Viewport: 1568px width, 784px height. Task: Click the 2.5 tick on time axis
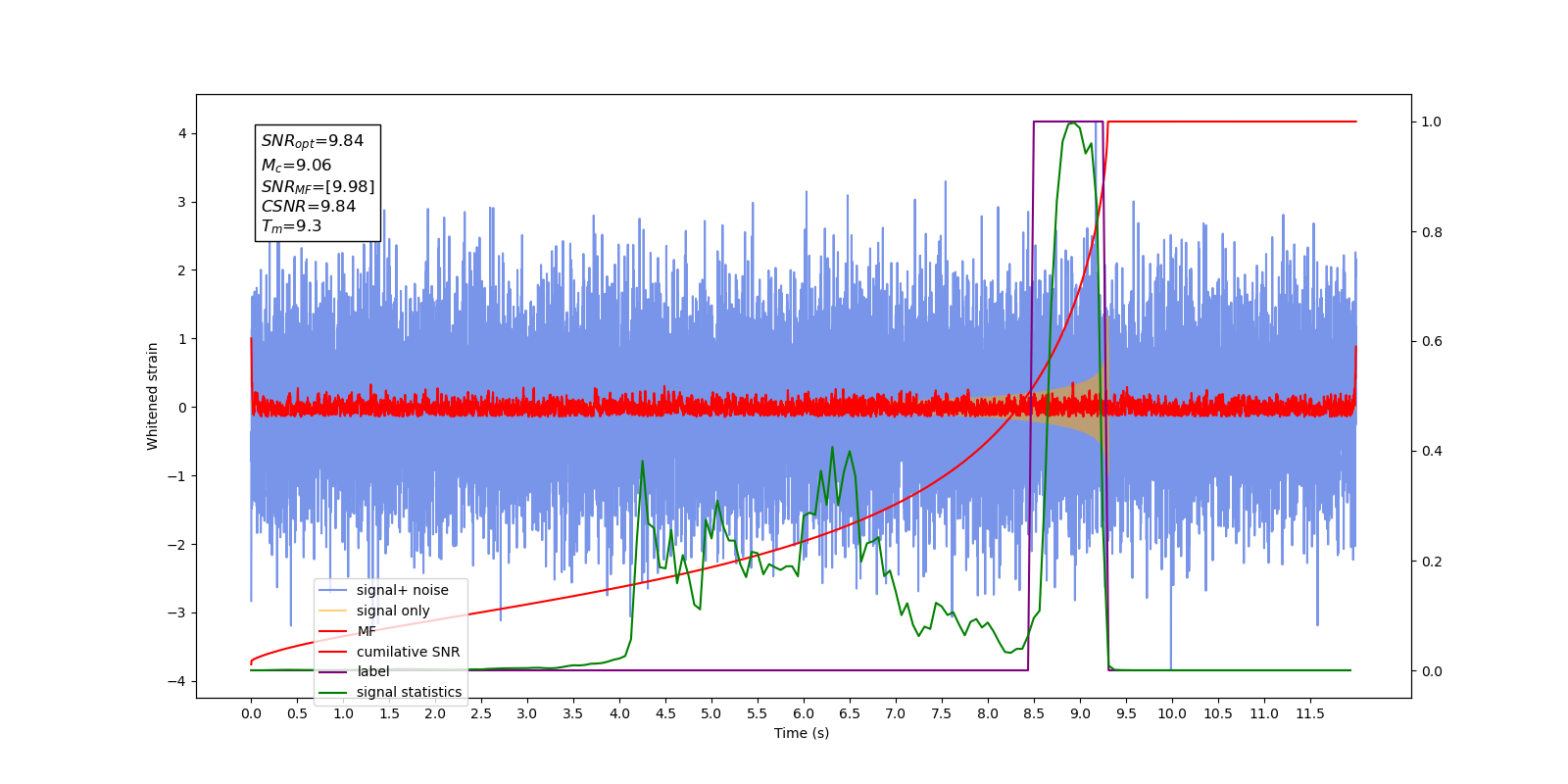click(x=481, y=713)
